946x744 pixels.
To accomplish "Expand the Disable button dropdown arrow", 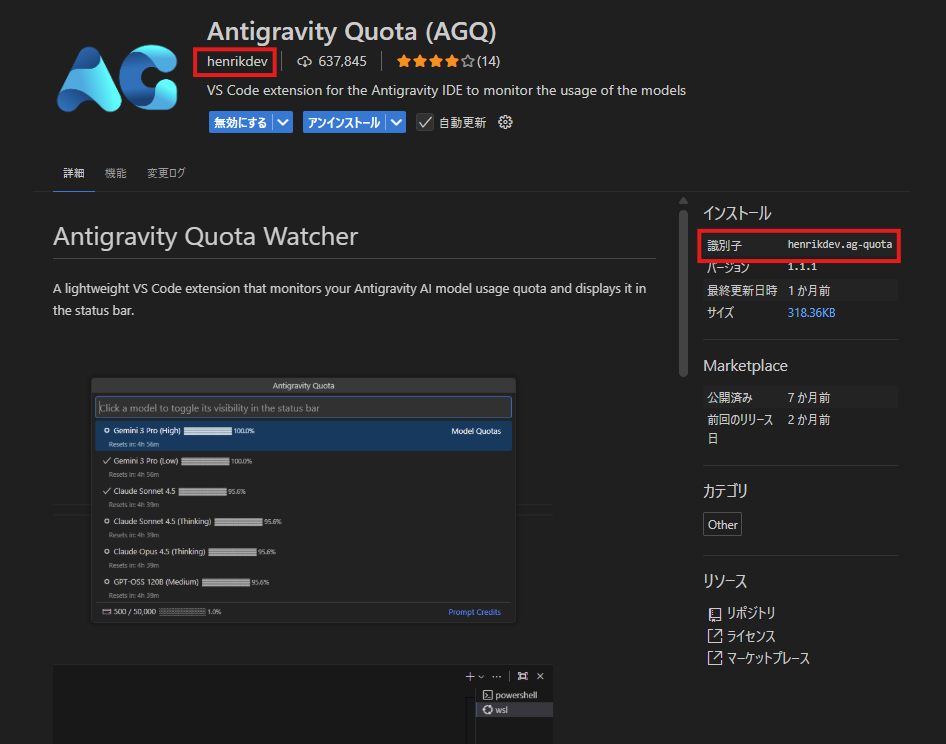I will point(283,122).
